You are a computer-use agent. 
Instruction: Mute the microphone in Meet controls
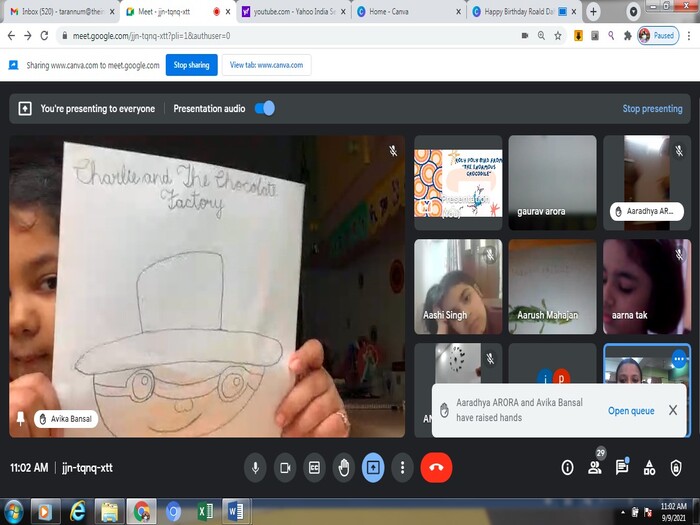(255, 467)
